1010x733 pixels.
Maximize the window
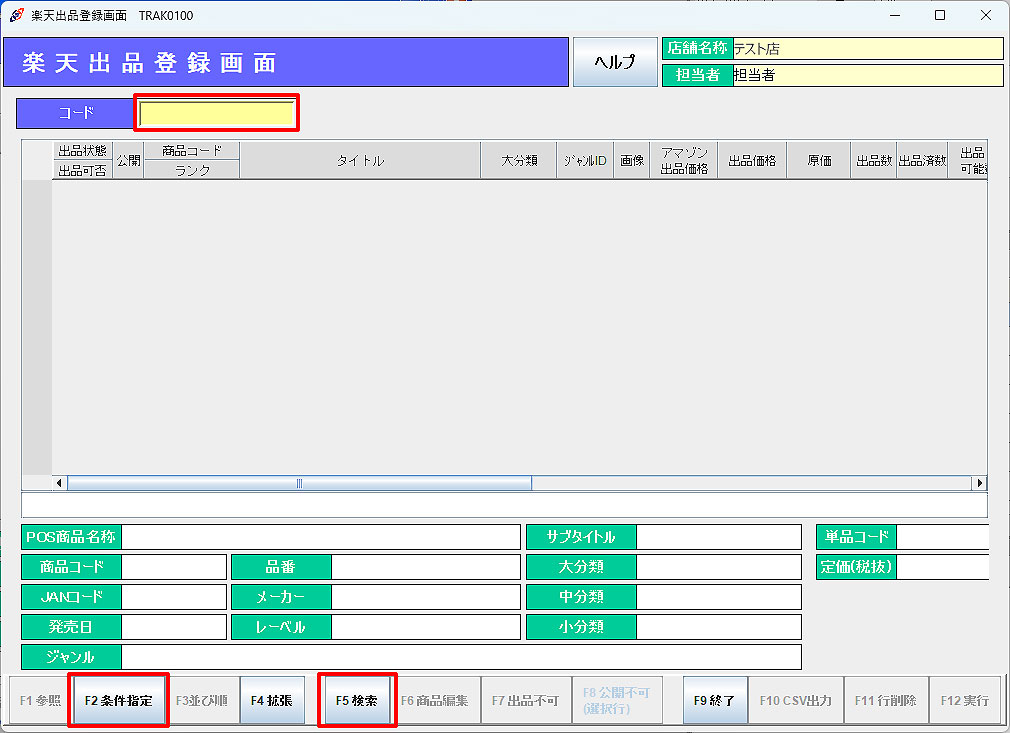[x=940, y=15]
